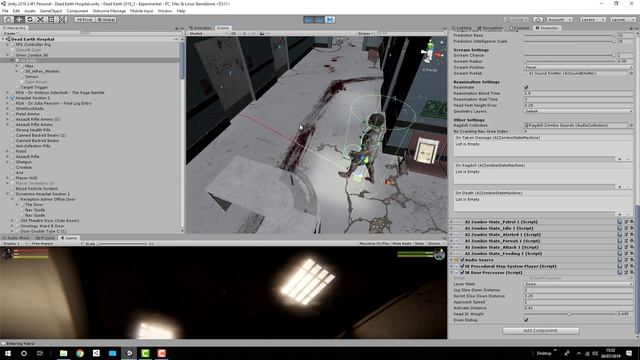Select Player HUD in Hierarchy
This screenshot has width=640, height=360.
(27, 178)
